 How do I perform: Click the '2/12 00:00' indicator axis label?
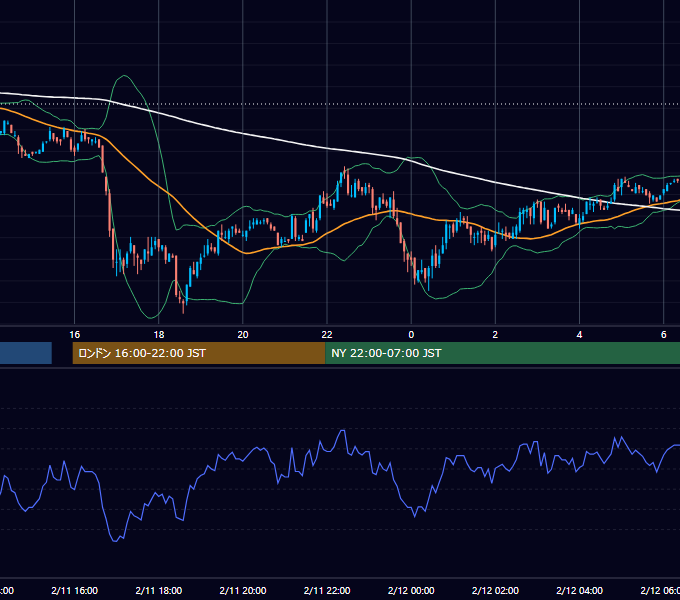pyautogui.click(x=411, y=590)
